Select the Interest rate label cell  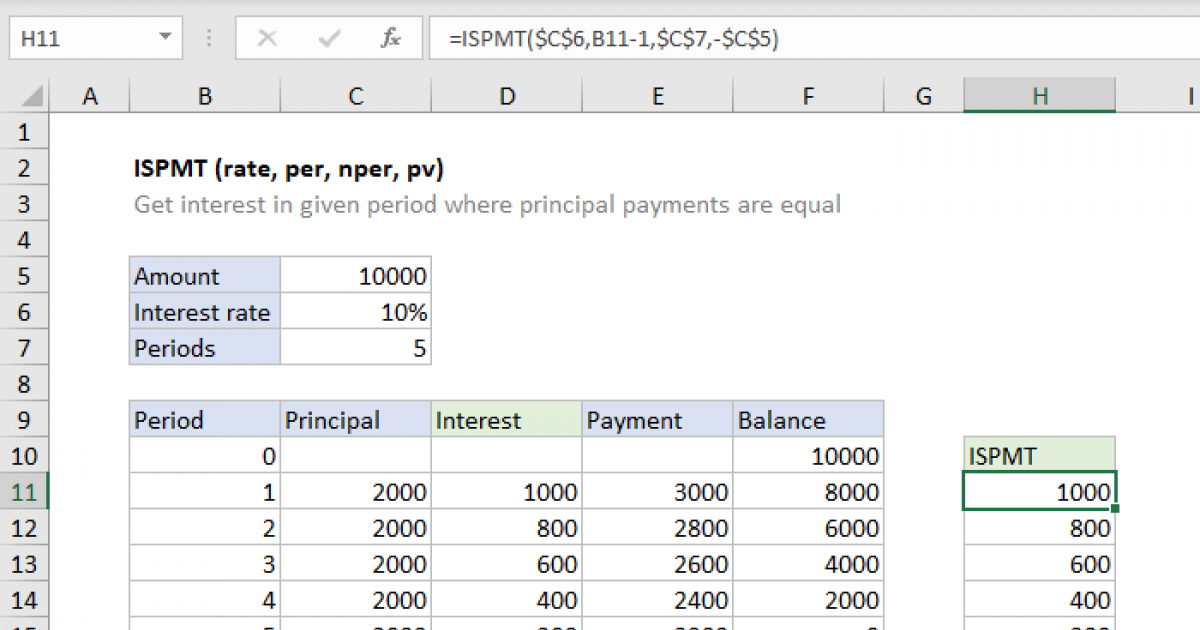[204, 312]
